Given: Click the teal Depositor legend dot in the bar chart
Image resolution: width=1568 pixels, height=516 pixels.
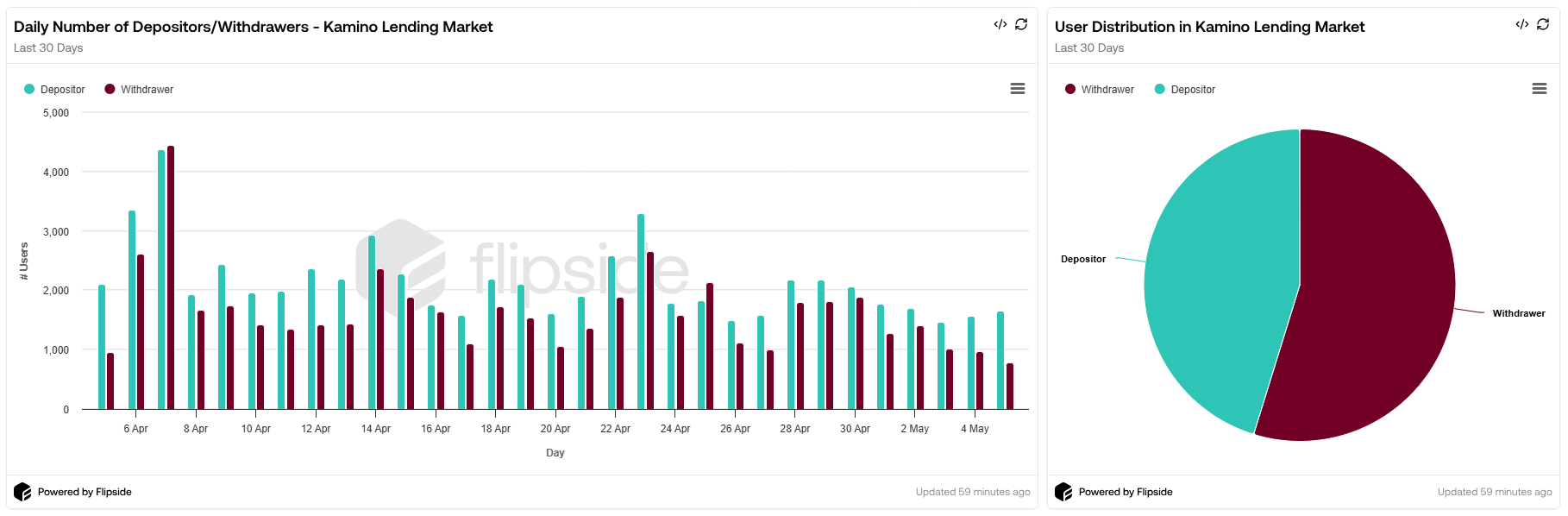Looking at the screenshot, I should click(x=29, y=89).
